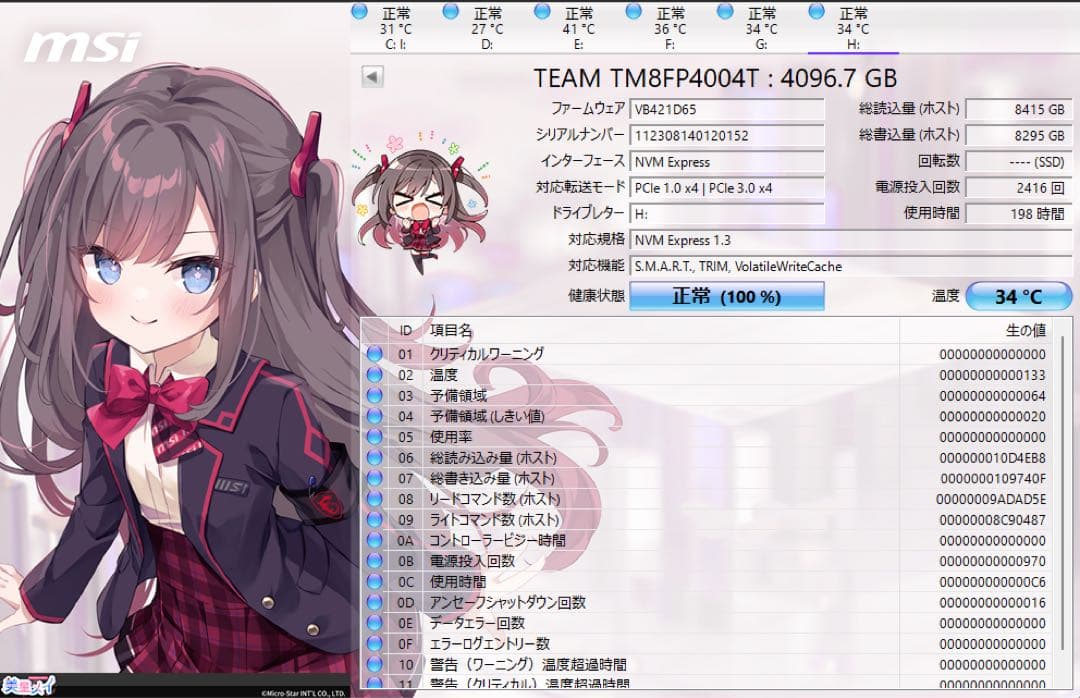The width and height of the screenshot is (1080, 698).
Task: Click the interface field NVM Express
Action: click(727, 161)
